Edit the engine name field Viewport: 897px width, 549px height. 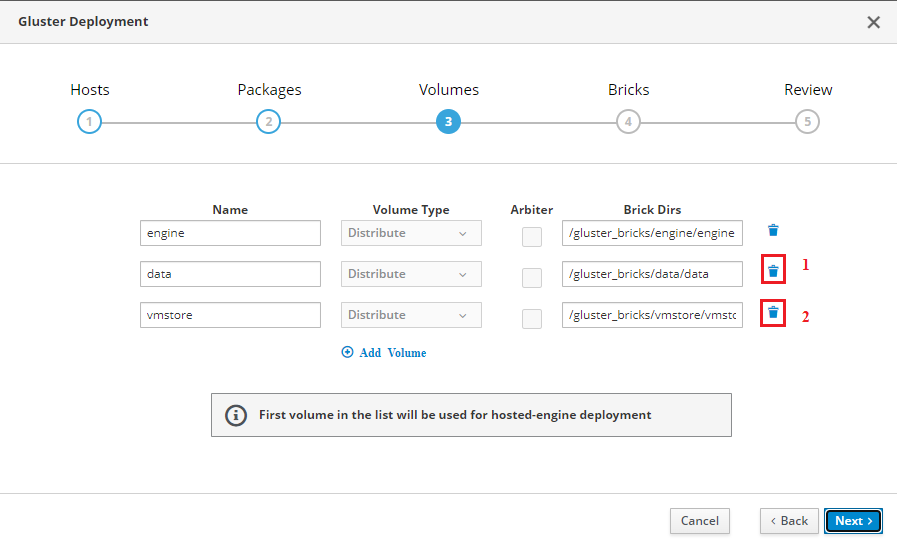pyautogui.click(x=230, y=233)
